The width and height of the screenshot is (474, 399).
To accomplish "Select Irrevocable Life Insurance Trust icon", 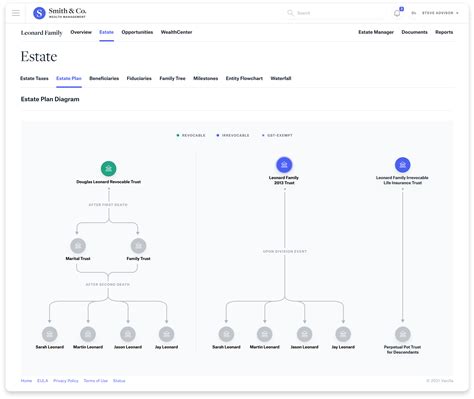I will coord(402,165).
